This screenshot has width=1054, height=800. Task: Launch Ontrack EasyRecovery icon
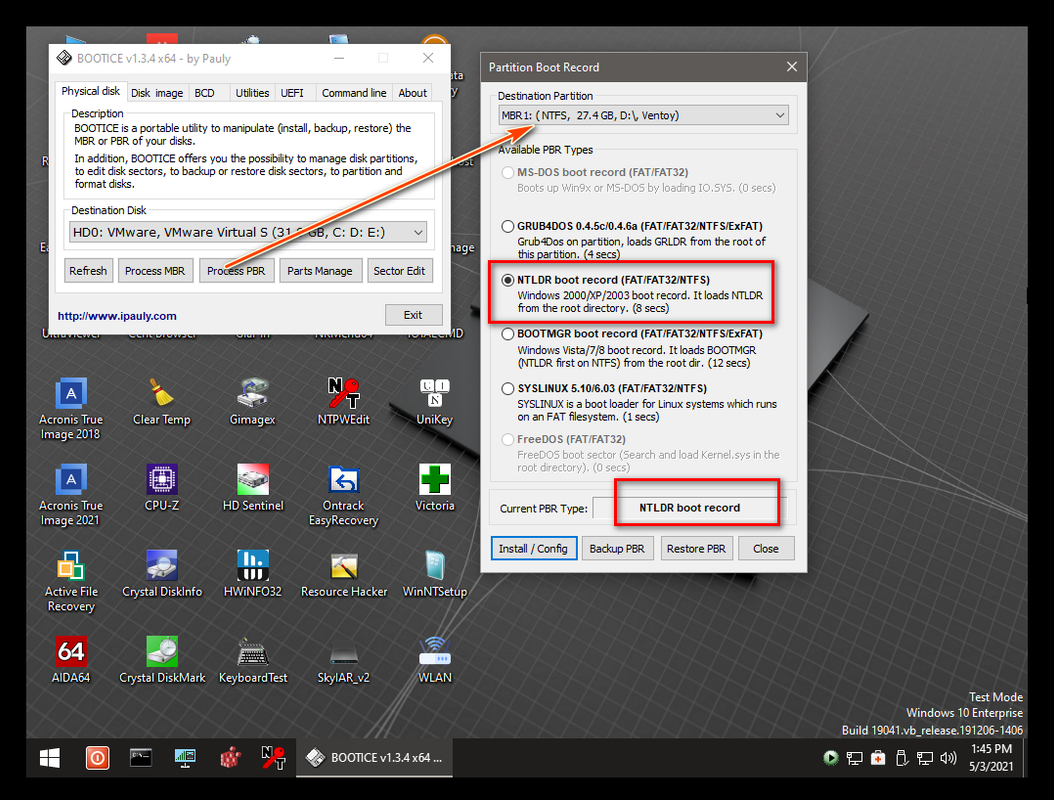tap(343, 495)
